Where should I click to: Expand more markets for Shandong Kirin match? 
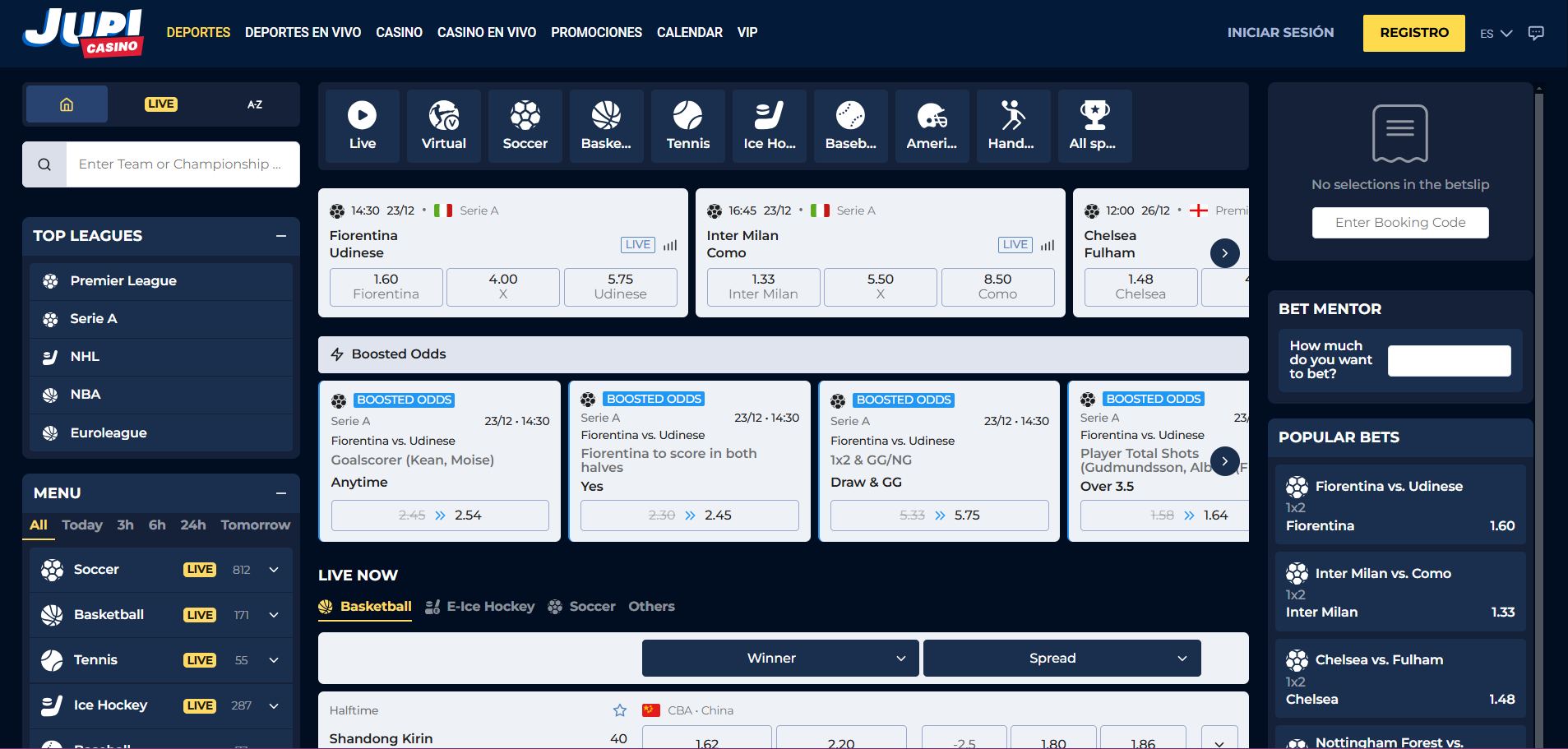[1219, 740]
